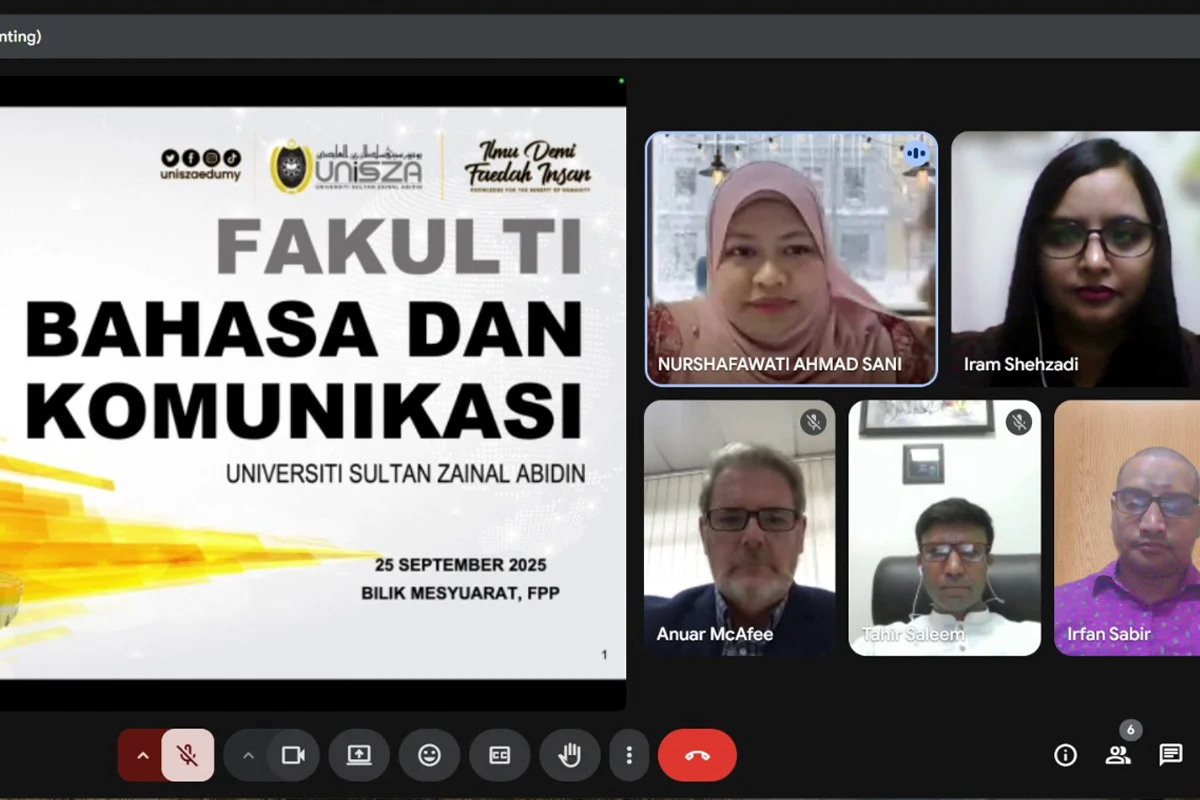Image resolution: width=1200 pixels, height=800 pixels.
Task: Toggle closed captions
Action: click(499, 755)
